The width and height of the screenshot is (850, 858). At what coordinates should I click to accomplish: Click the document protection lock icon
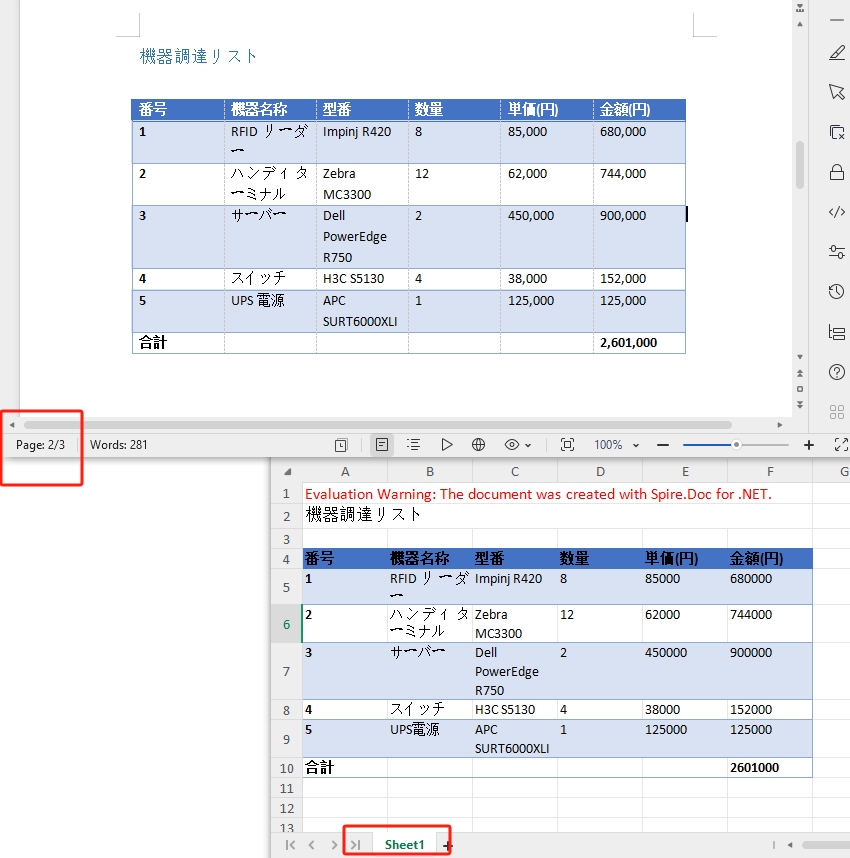coord(837,171)
